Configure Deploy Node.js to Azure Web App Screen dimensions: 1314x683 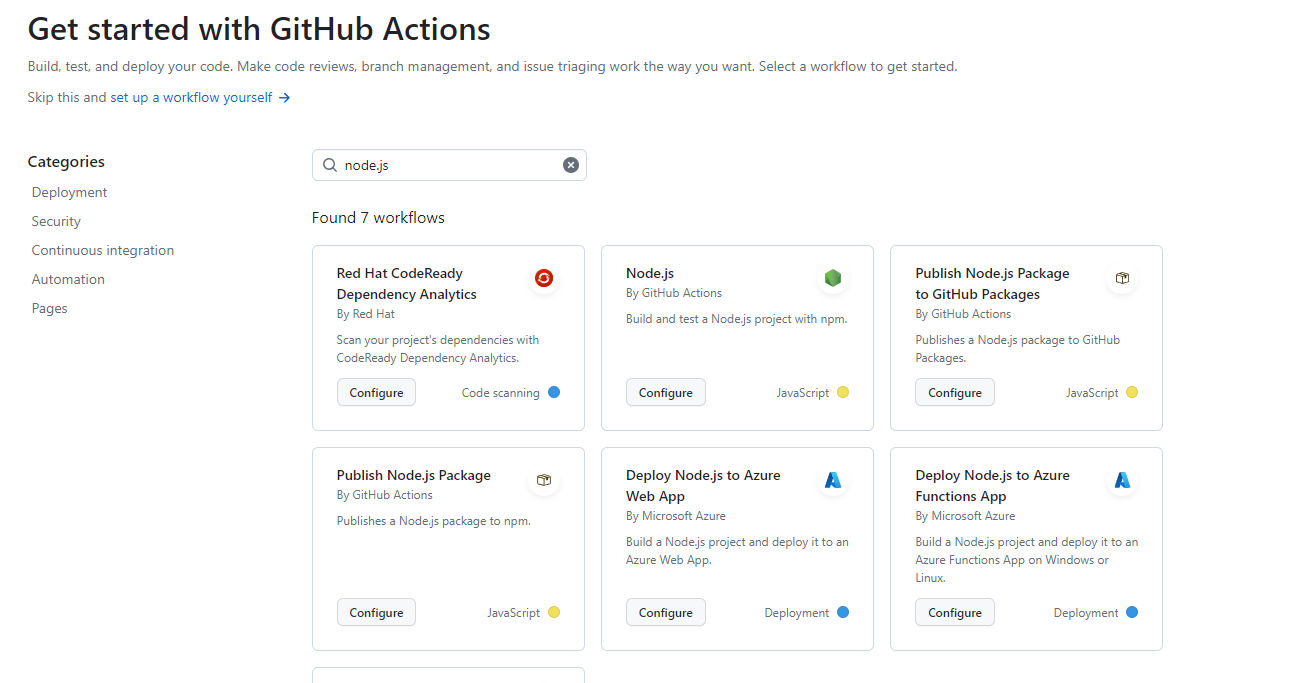(666, 612)
